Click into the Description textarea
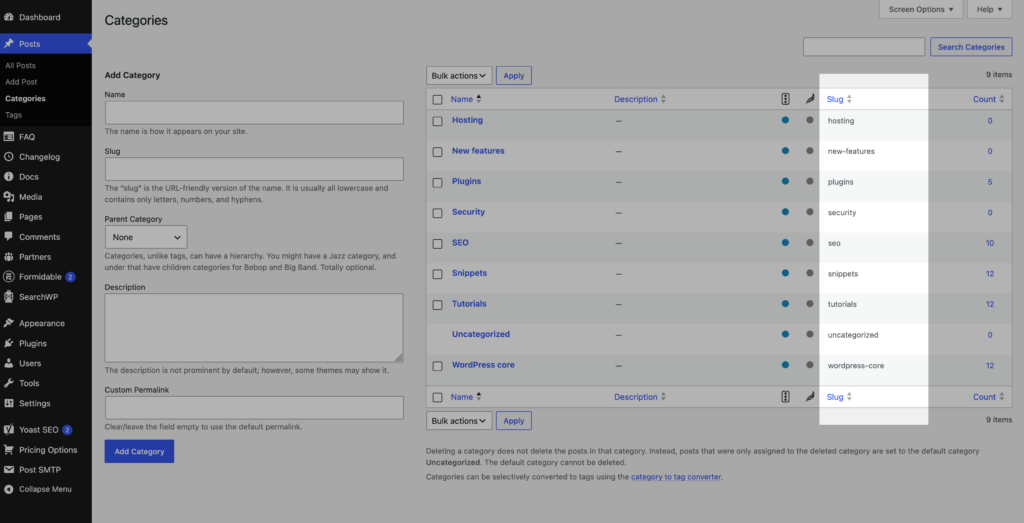The height and width of the screenshot is (523, 1024). 254,327
